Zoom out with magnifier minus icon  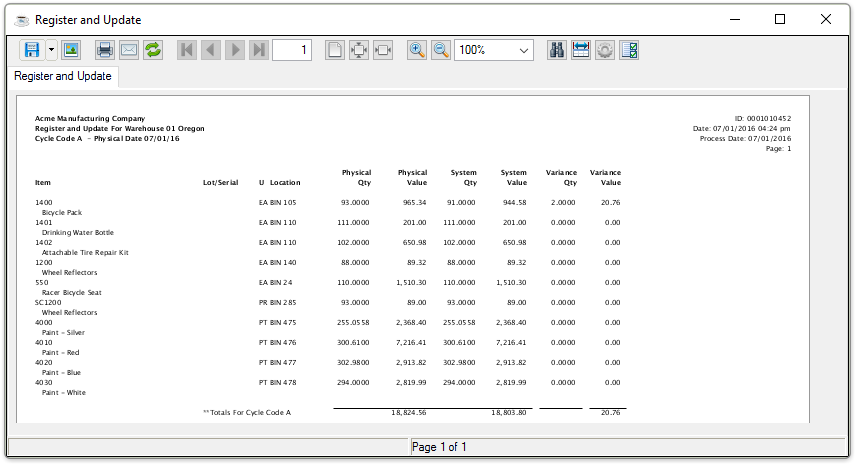441,50
